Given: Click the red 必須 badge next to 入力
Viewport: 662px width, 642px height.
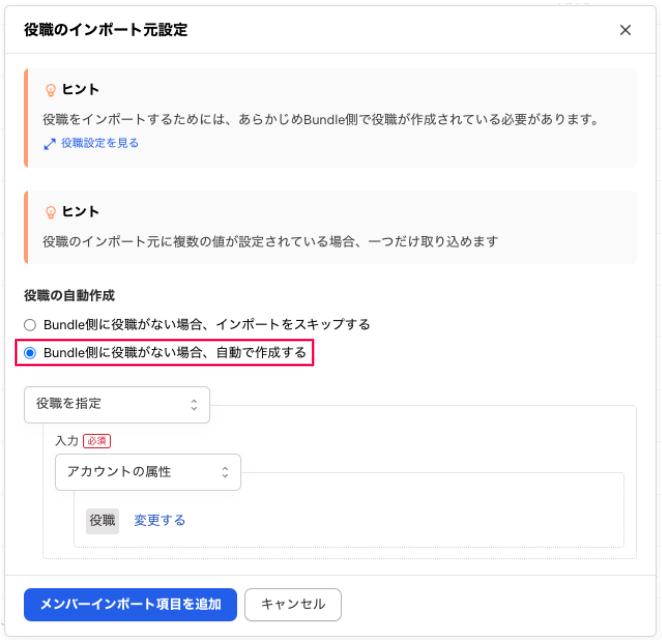Looking at the screenshot, I should click(97, 441).
